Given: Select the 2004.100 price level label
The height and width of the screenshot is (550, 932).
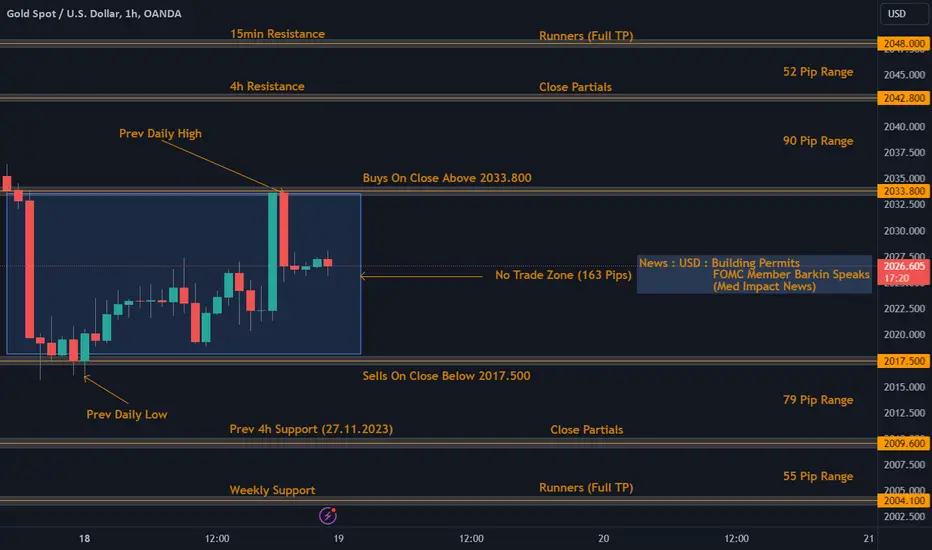Looking at the screenshot, I should tap(904, 501).
